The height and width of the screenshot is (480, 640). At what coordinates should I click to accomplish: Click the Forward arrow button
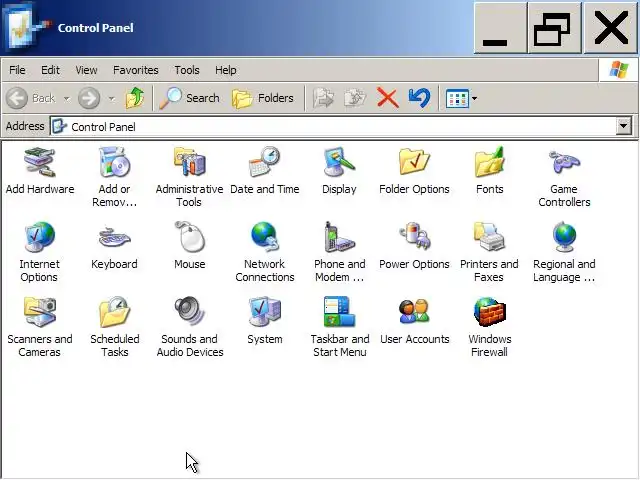89,98
